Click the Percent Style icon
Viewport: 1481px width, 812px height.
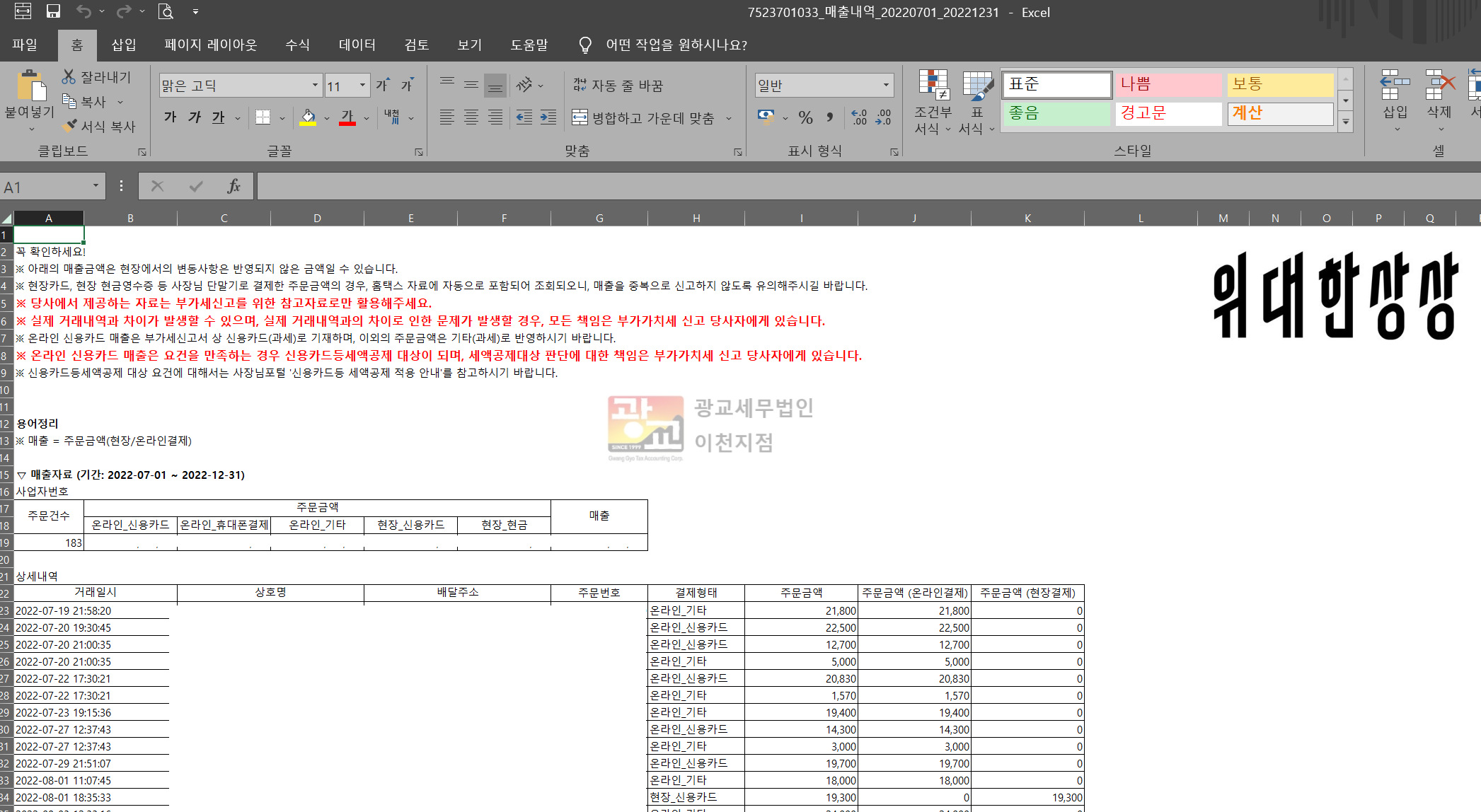[x=805, y=117]
